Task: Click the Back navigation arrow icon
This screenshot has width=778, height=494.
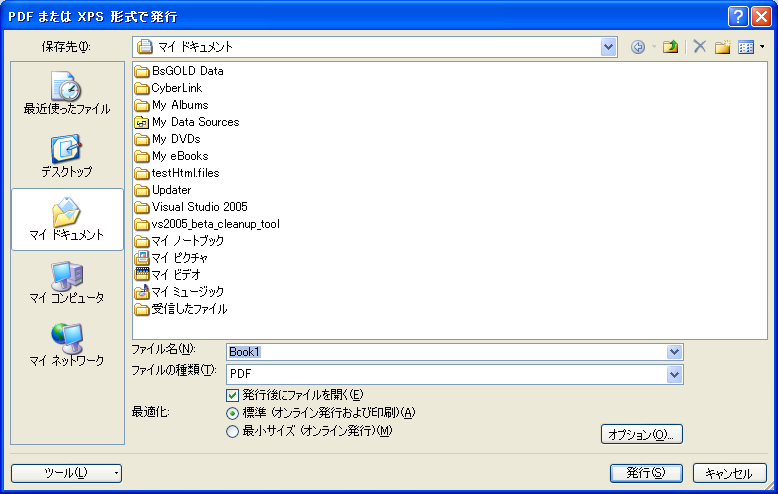Action: click(x=638, y=47)
